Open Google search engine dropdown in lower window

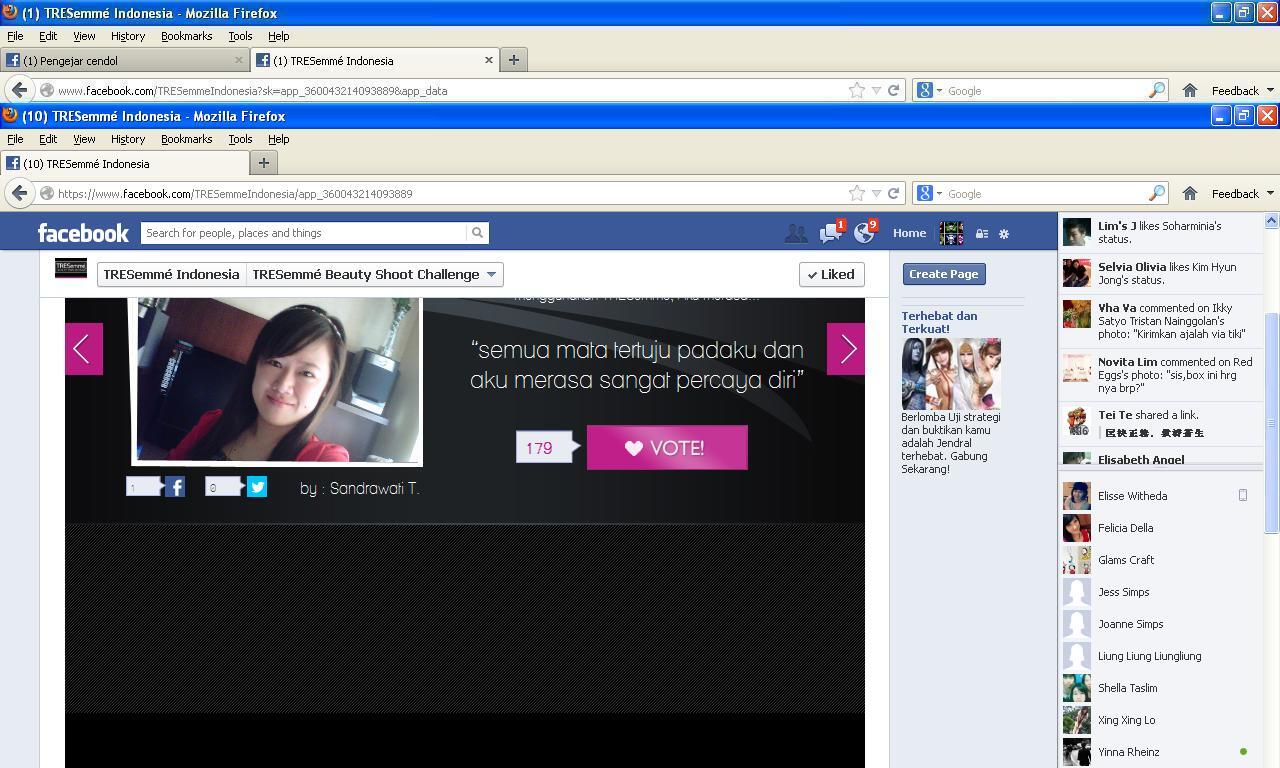[x=930, y=193]
